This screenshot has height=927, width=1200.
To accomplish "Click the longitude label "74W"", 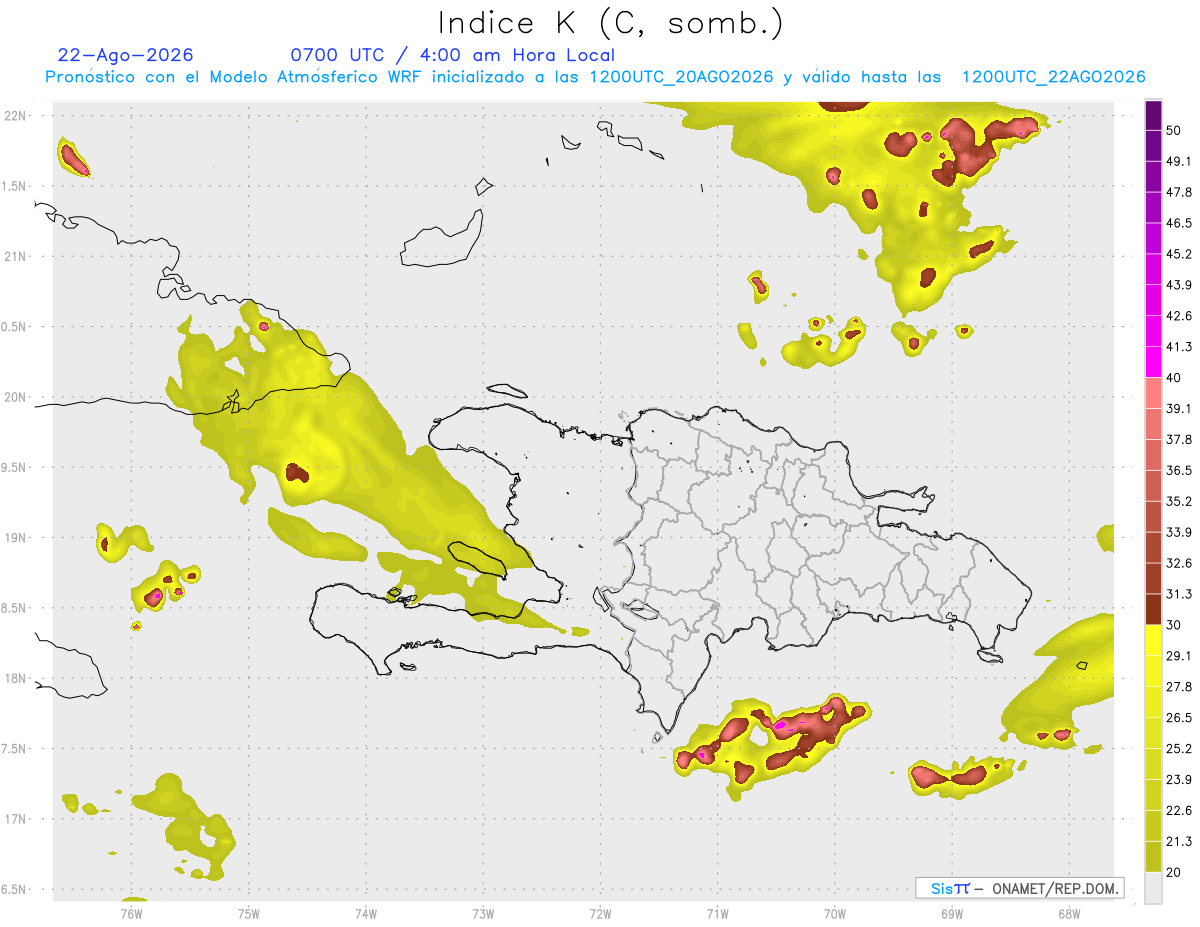I will [x=366, y=914].
